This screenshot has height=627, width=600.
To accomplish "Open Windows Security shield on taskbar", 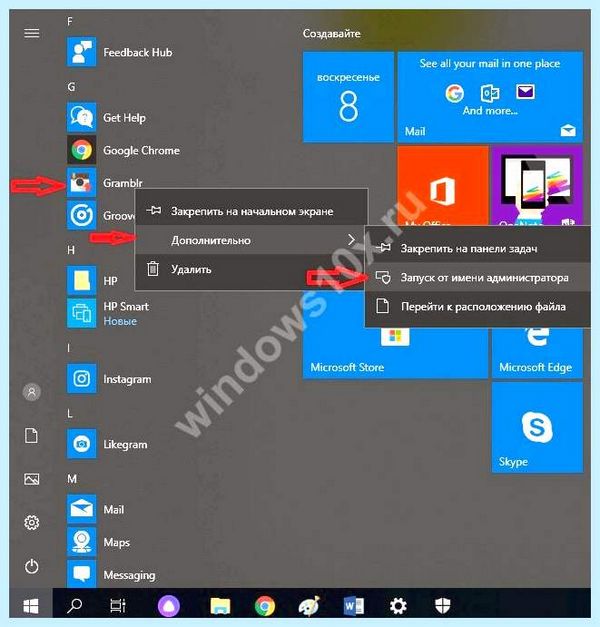I will pos(442,606).
